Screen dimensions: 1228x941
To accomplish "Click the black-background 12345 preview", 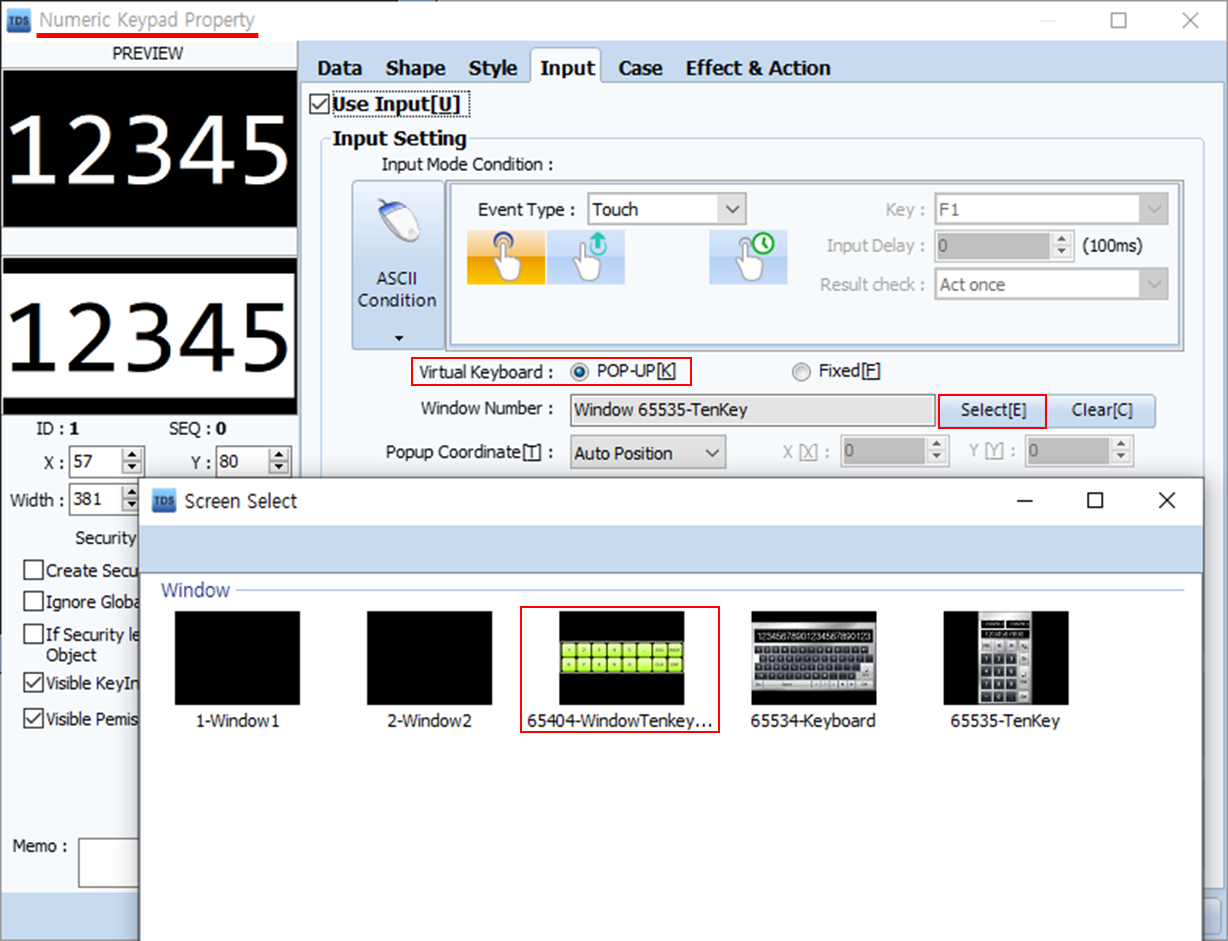I will point(150,149).
